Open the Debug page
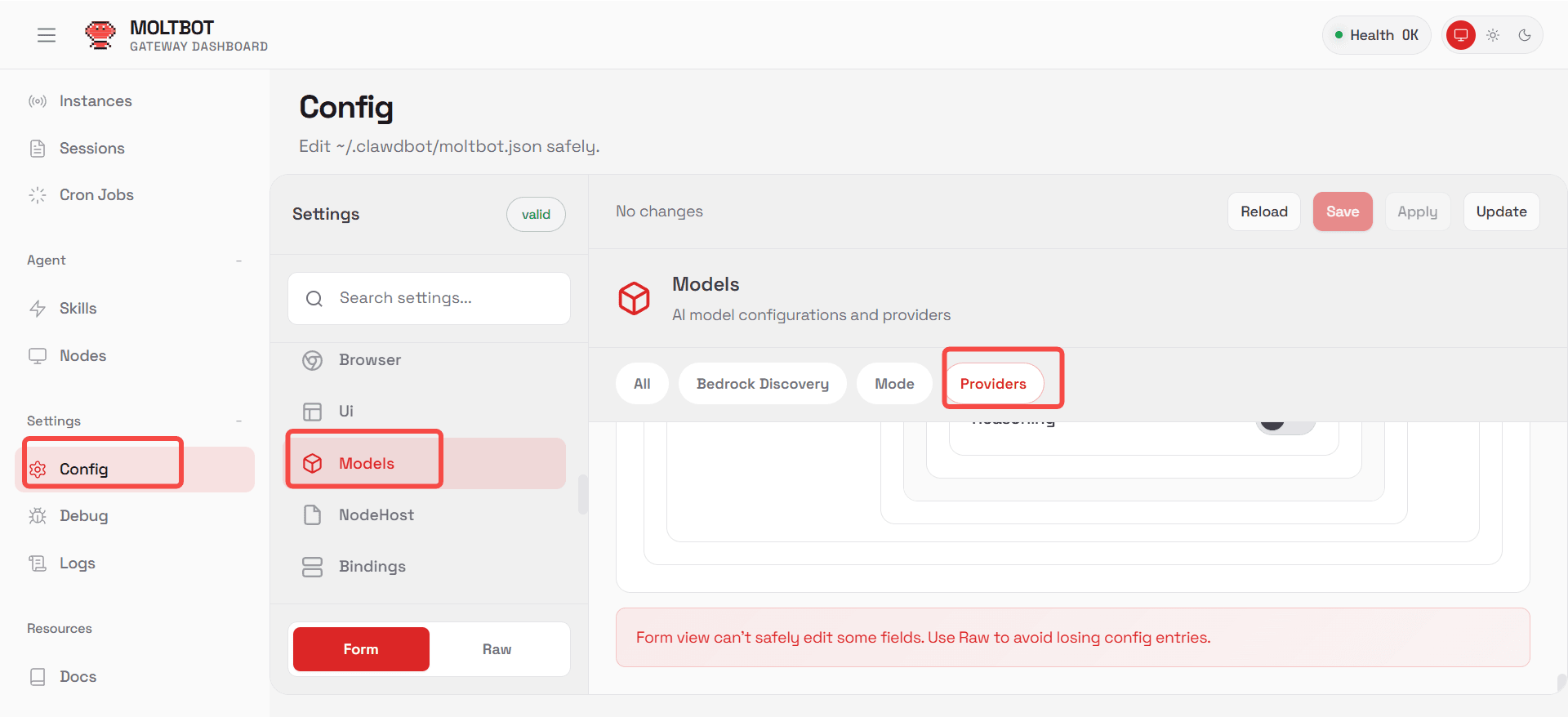1568x717 pixels. [x=83, y=516]
